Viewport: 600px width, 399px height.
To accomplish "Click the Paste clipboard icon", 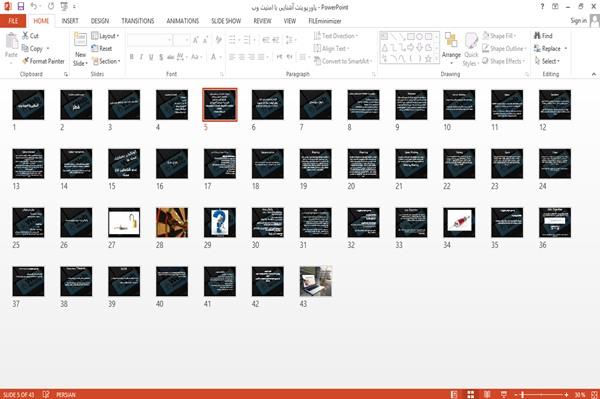I will (x=11, y=41).
